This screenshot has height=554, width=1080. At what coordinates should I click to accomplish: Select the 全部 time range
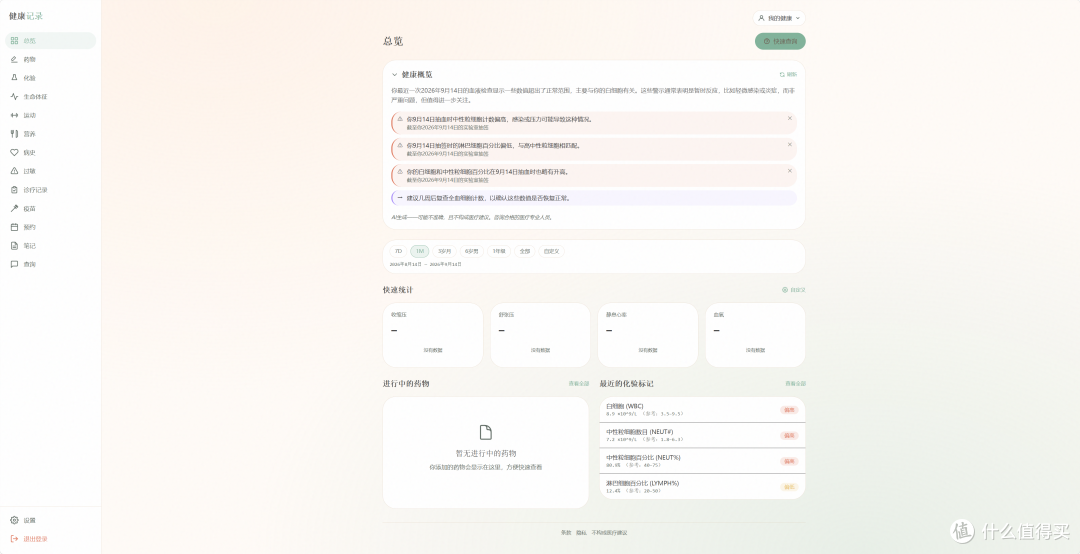point(525,252)
